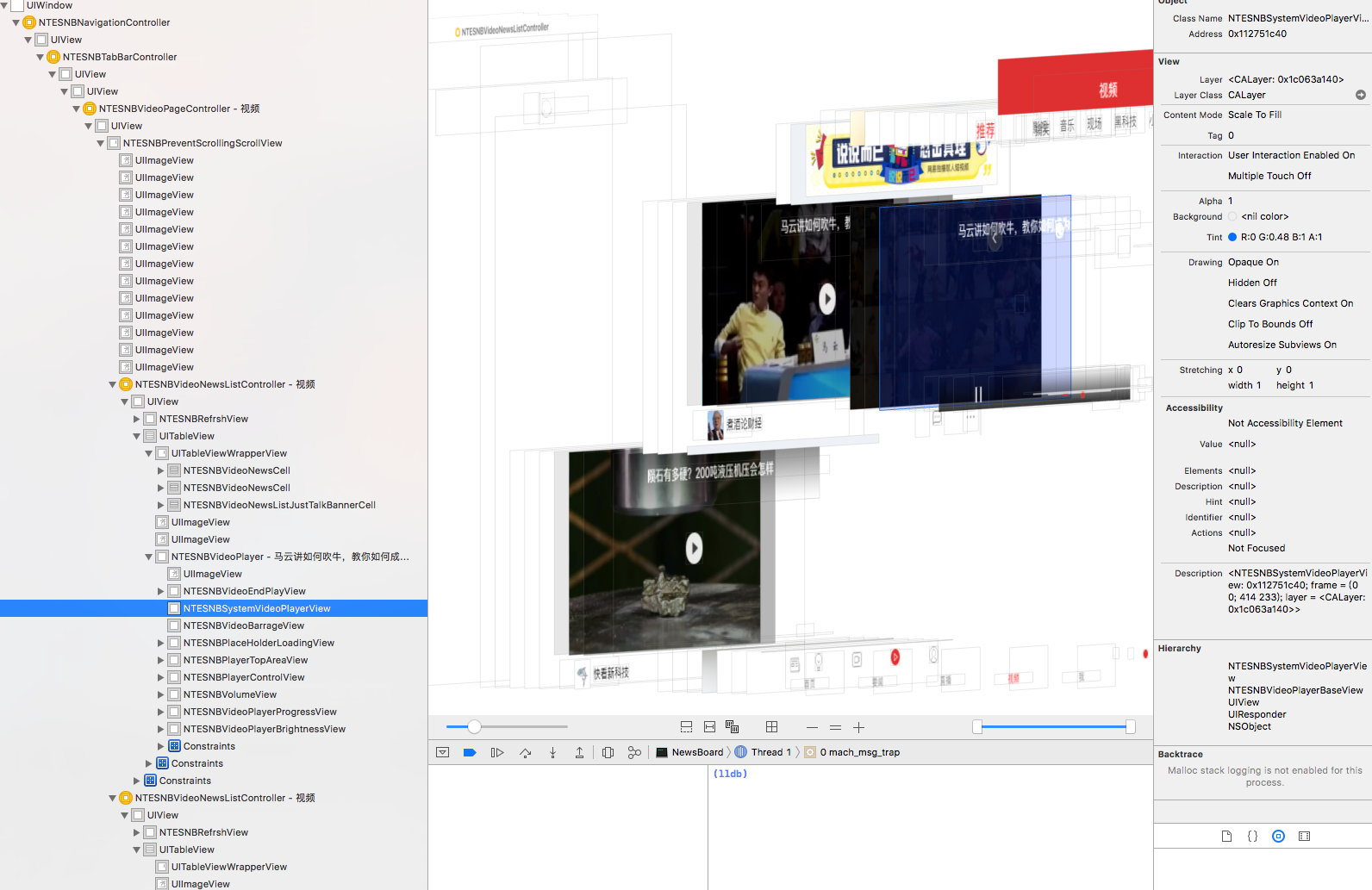The width and height of the screenshot is (1372, 890).
Task: Select the NTESNBVideoBarrageView row
Action: click(x=214, y=625)
